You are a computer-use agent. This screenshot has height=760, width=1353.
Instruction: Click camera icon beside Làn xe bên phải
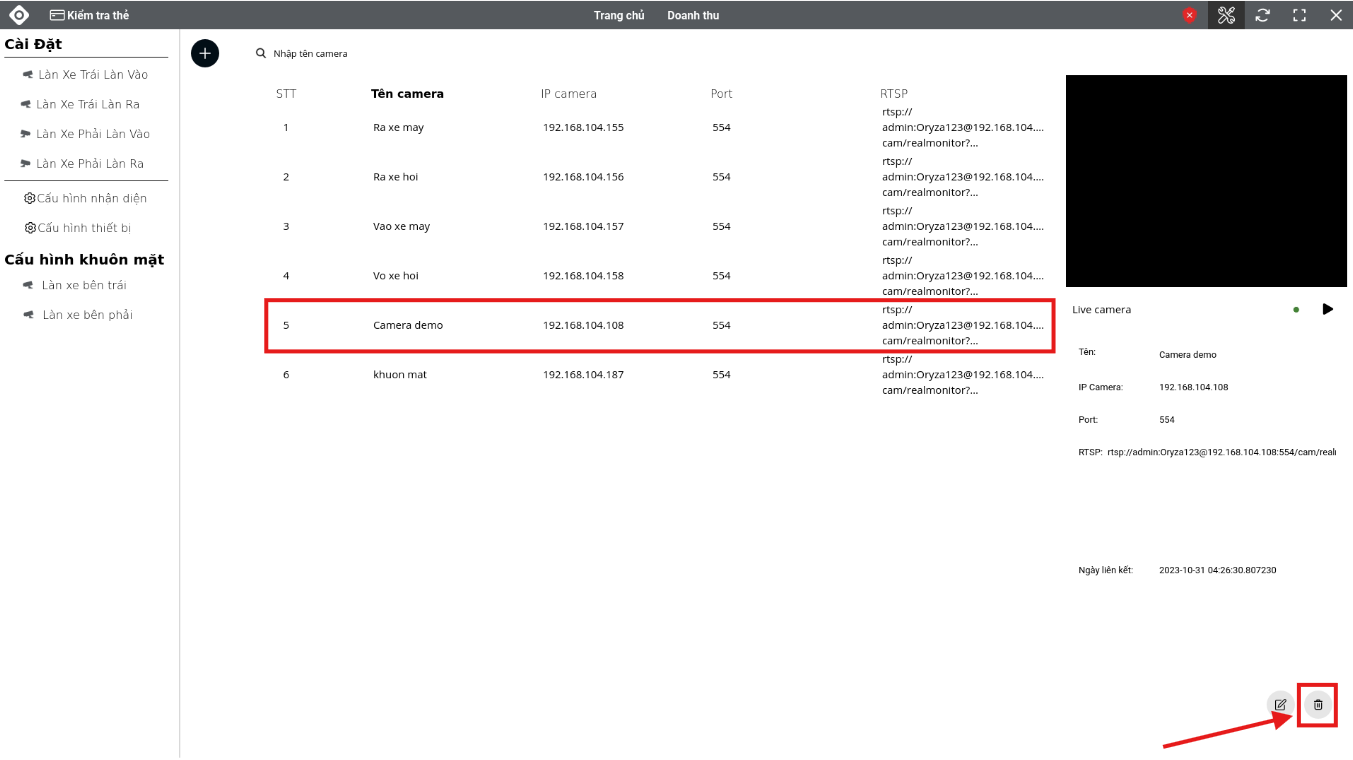[29, 315]
